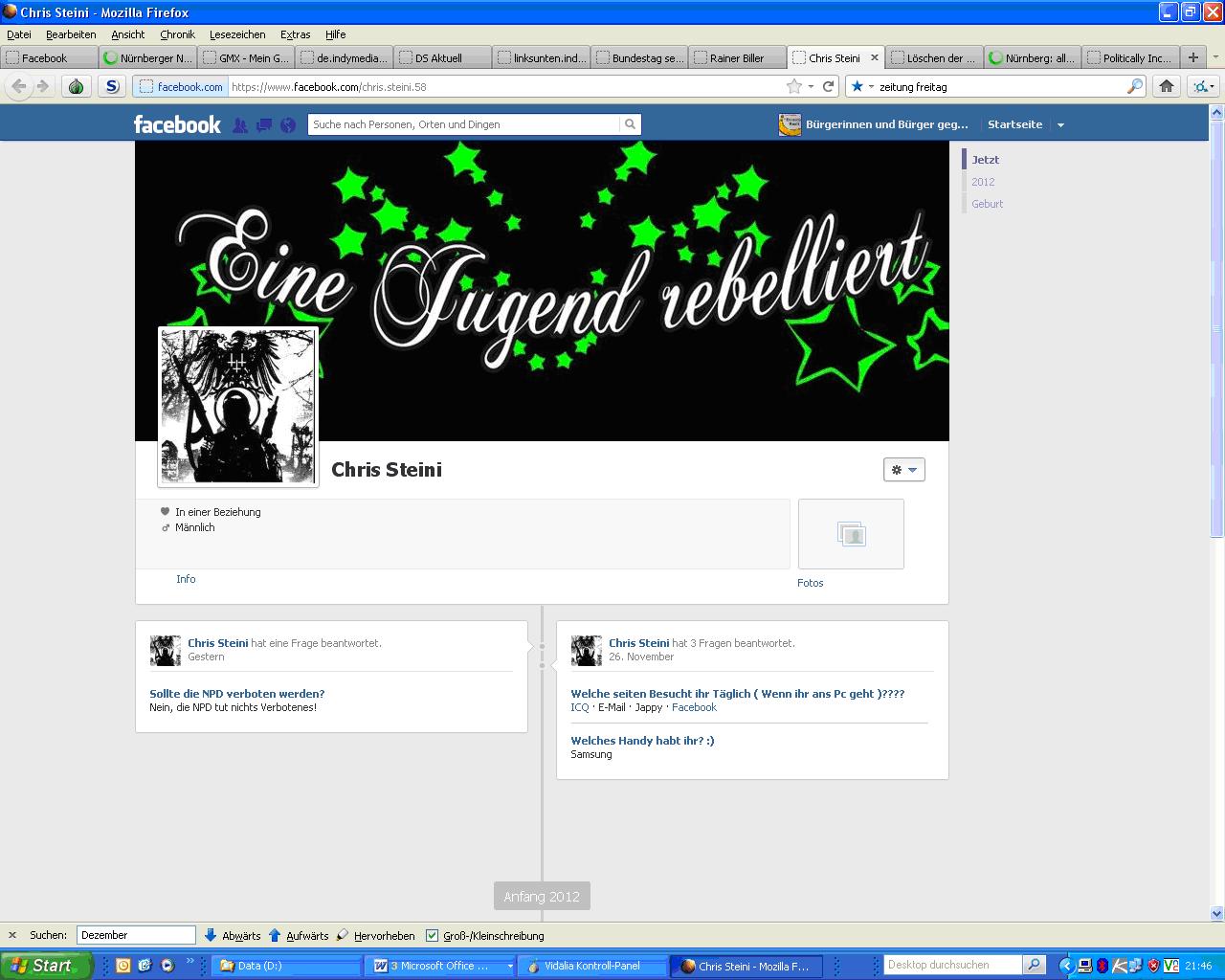Click the Firefox home button
Image resolution: width=1225 pixels, height=980 pixels.
point(1166,86)
